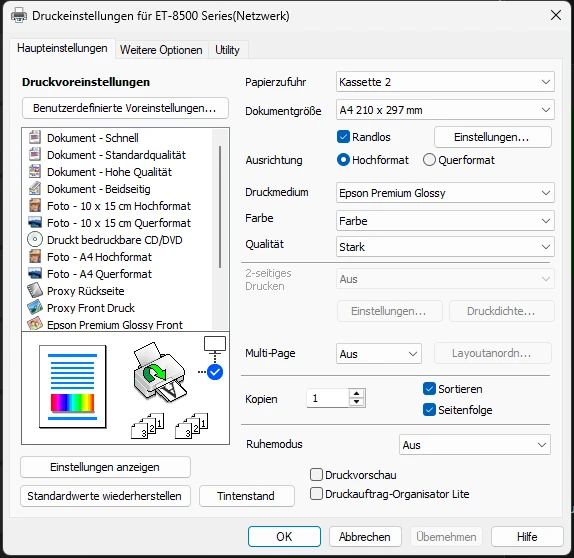This screenshot has height=558, width=574.
Task: Click the Foto - A4 Hochformat icon
Action: 35,257
